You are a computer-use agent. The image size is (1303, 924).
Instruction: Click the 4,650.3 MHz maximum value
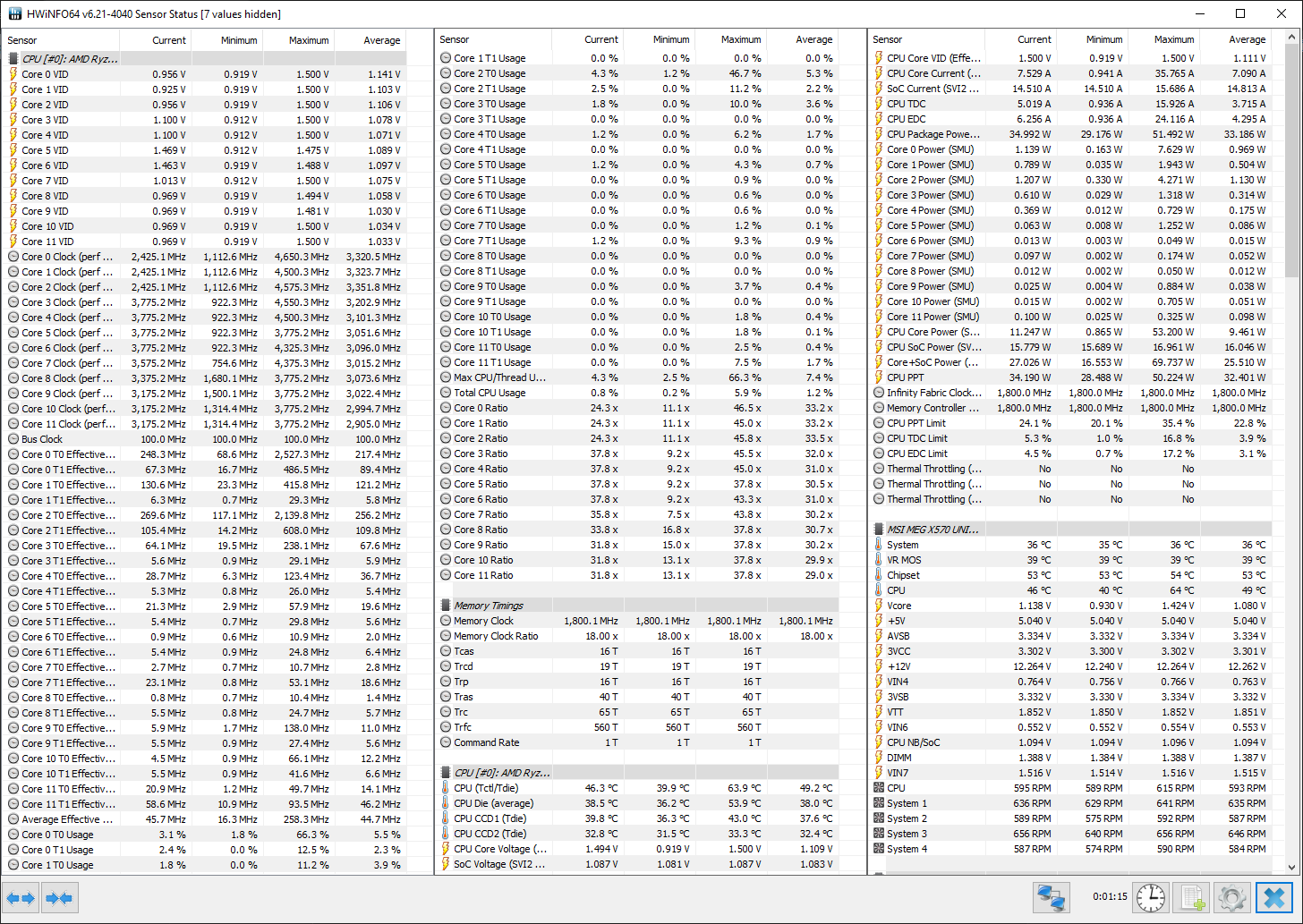(300, 257)
